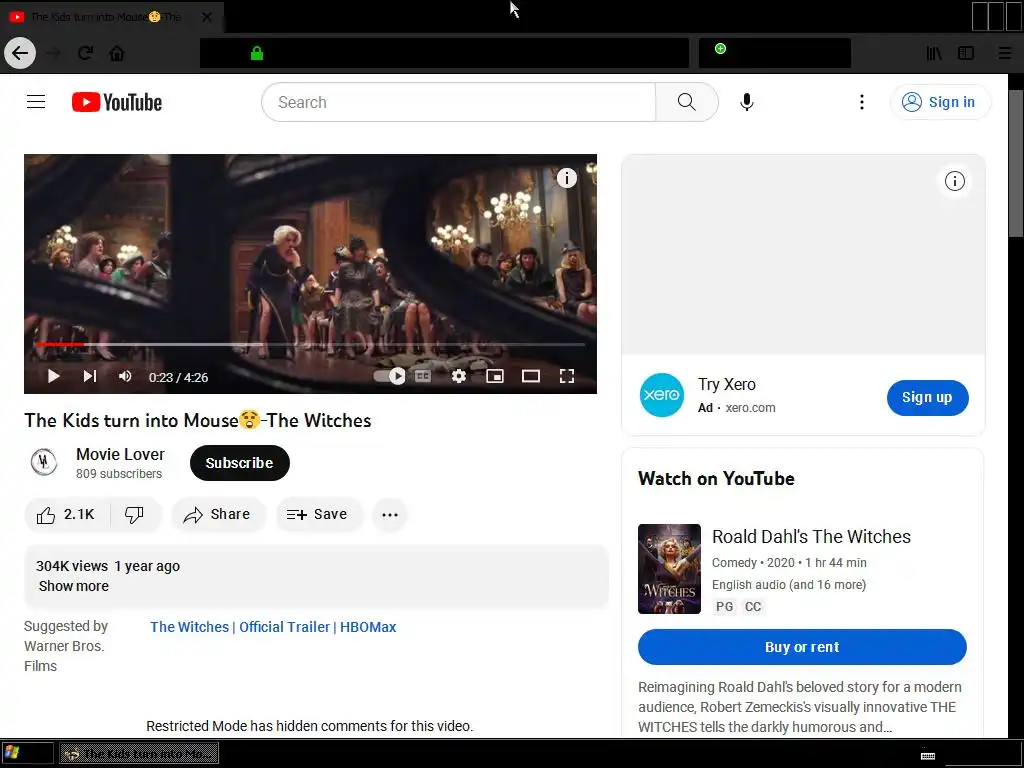Click the green padlock security icon
This screenshot has width=1024, height=768.
tap(257, 53)
